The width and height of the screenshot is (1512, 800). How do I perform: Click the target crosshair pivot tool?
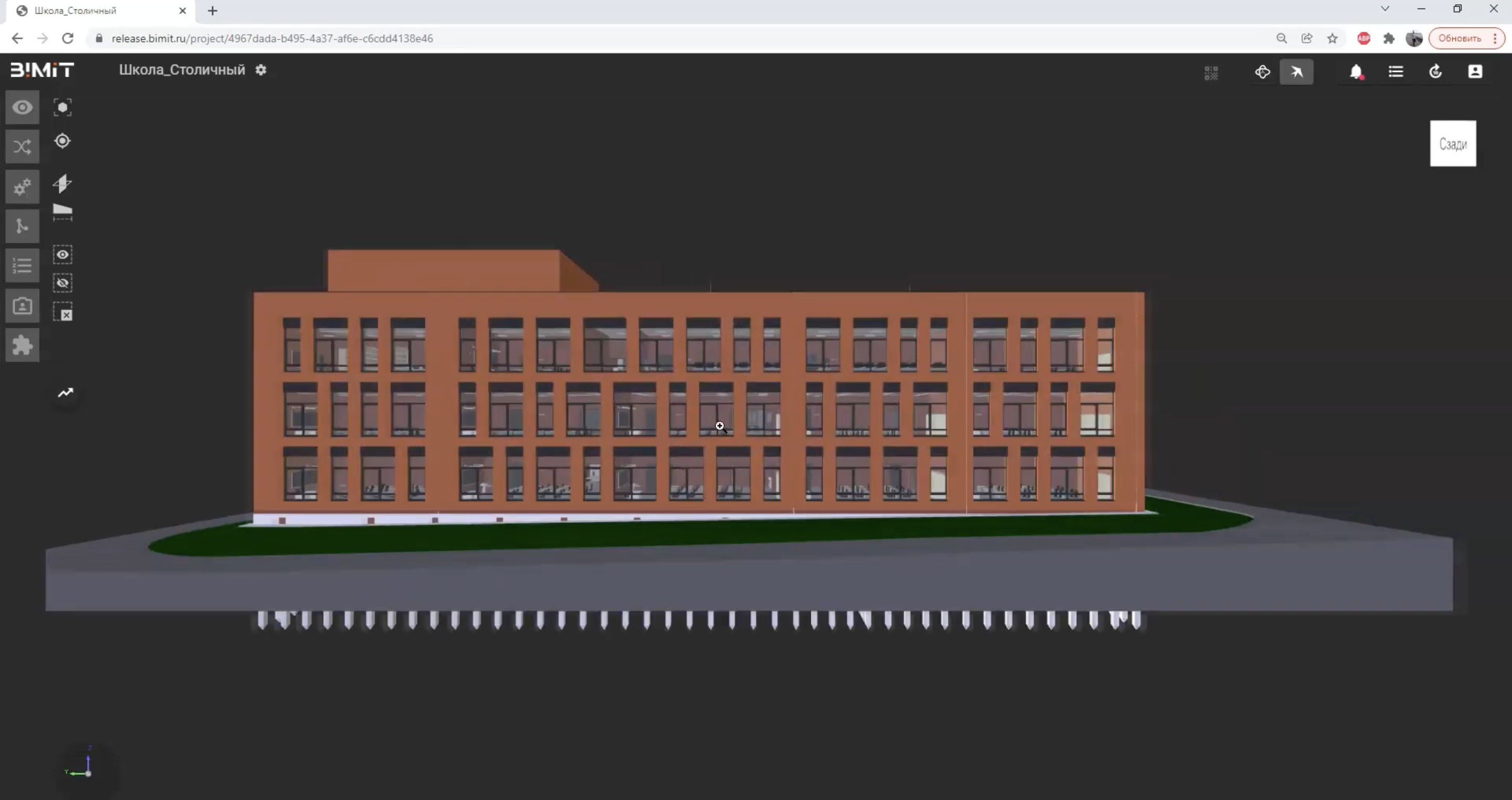click(63, 141)
